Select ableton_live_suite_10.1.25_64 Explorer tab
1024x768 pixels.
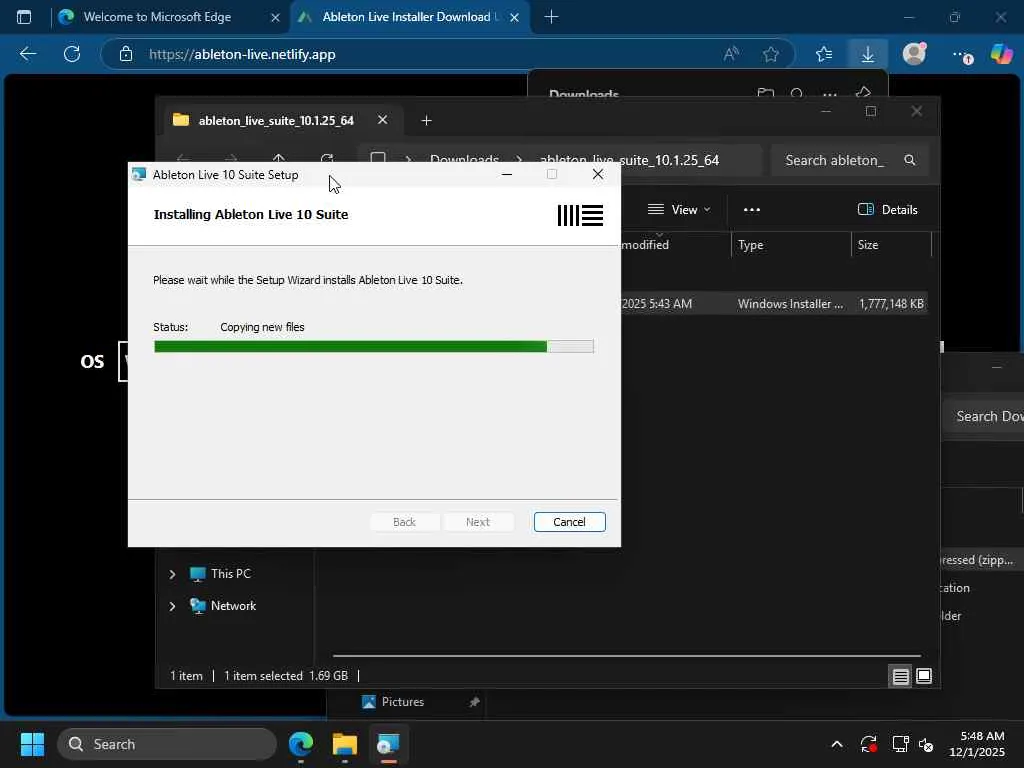(x=276, y=120)
